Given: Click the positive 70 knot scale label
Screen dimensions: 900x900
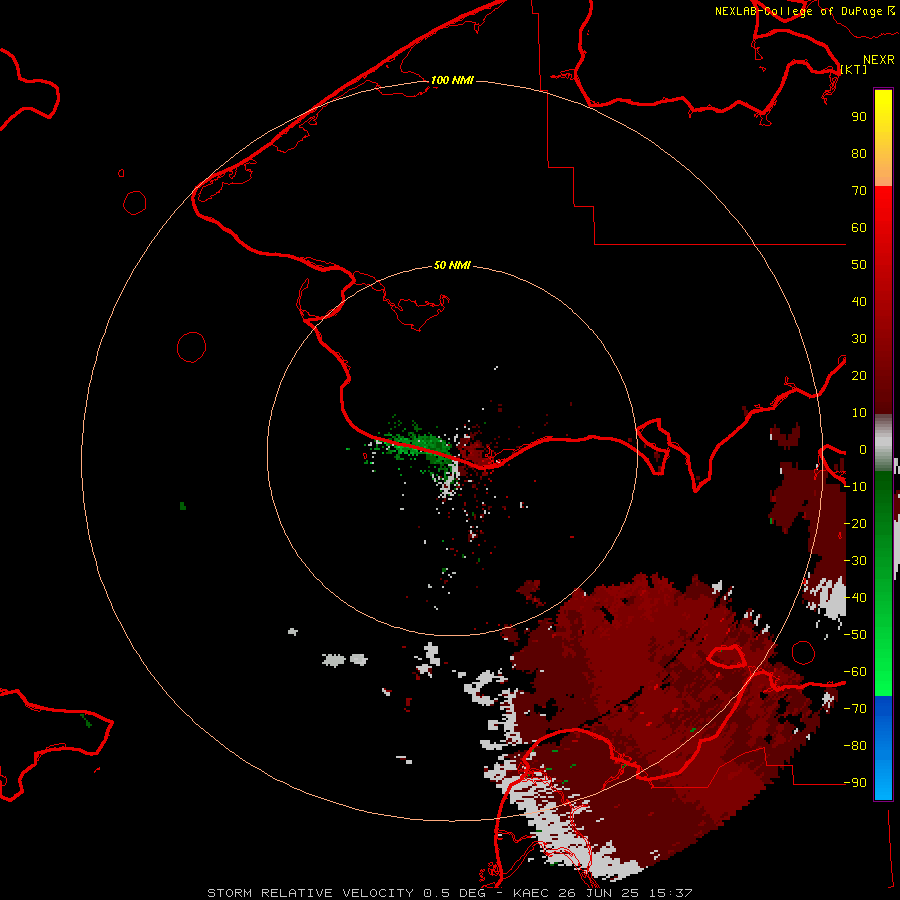Looking at the screenshot, I should click(859, 191).
